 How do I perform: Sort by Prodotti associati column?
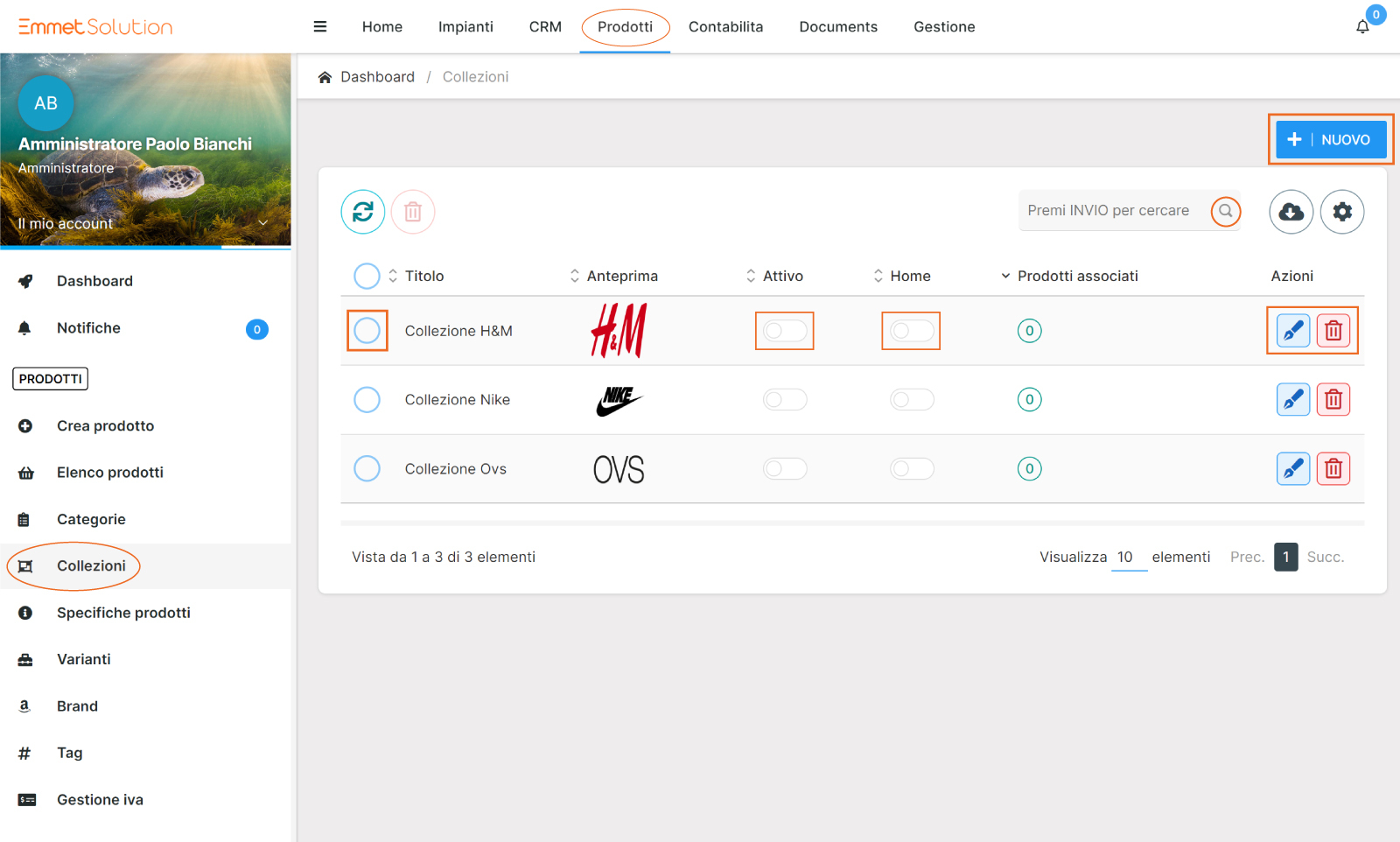tap(1077, 277)
